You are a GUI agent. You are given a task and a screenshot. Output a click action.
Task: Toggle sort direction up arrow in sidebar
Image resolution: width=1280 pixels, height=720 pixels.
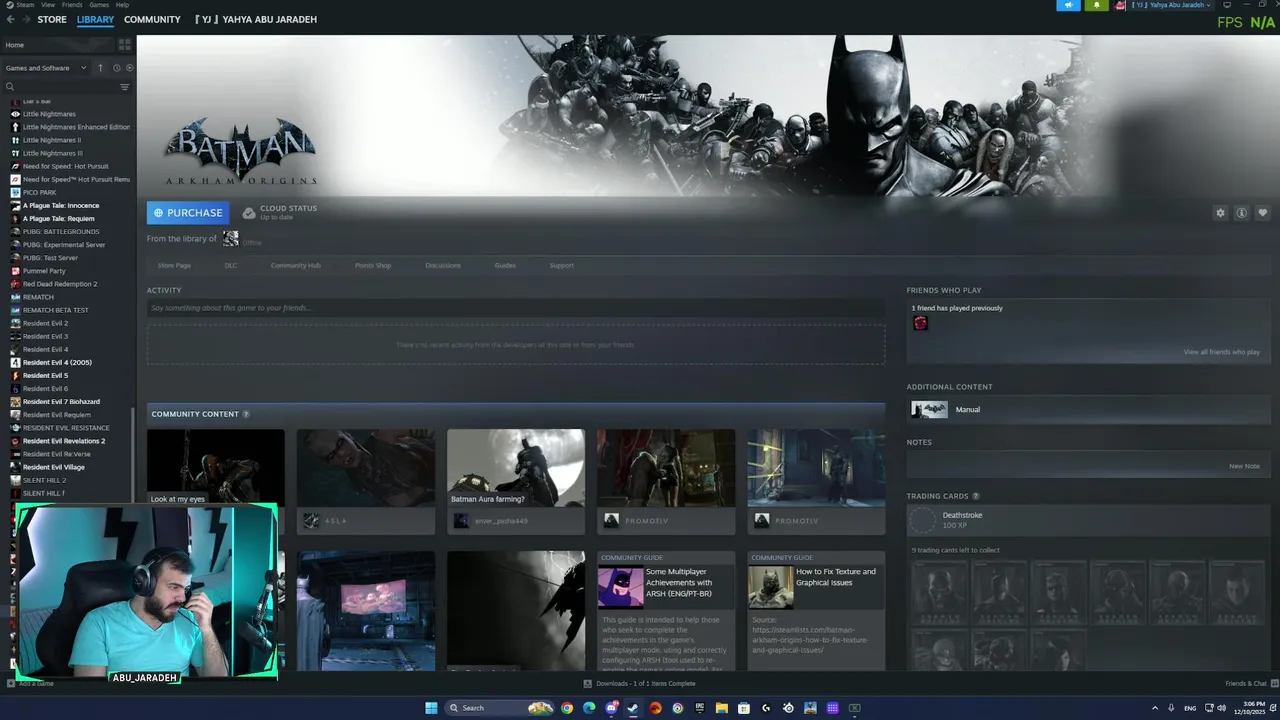pyautogui.click(x=100, y=68)
